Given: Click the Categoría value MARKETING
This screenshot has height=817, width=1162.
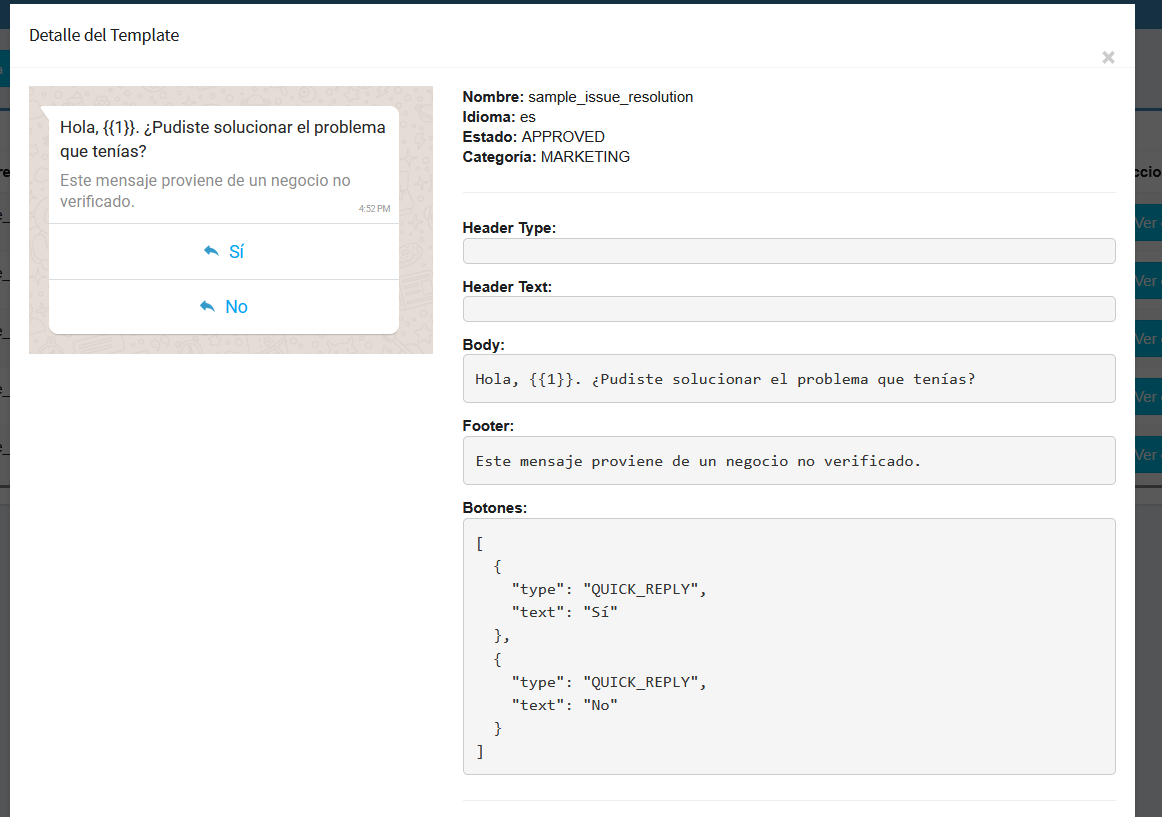Looking at the screenshot, I should click(585, 157).
